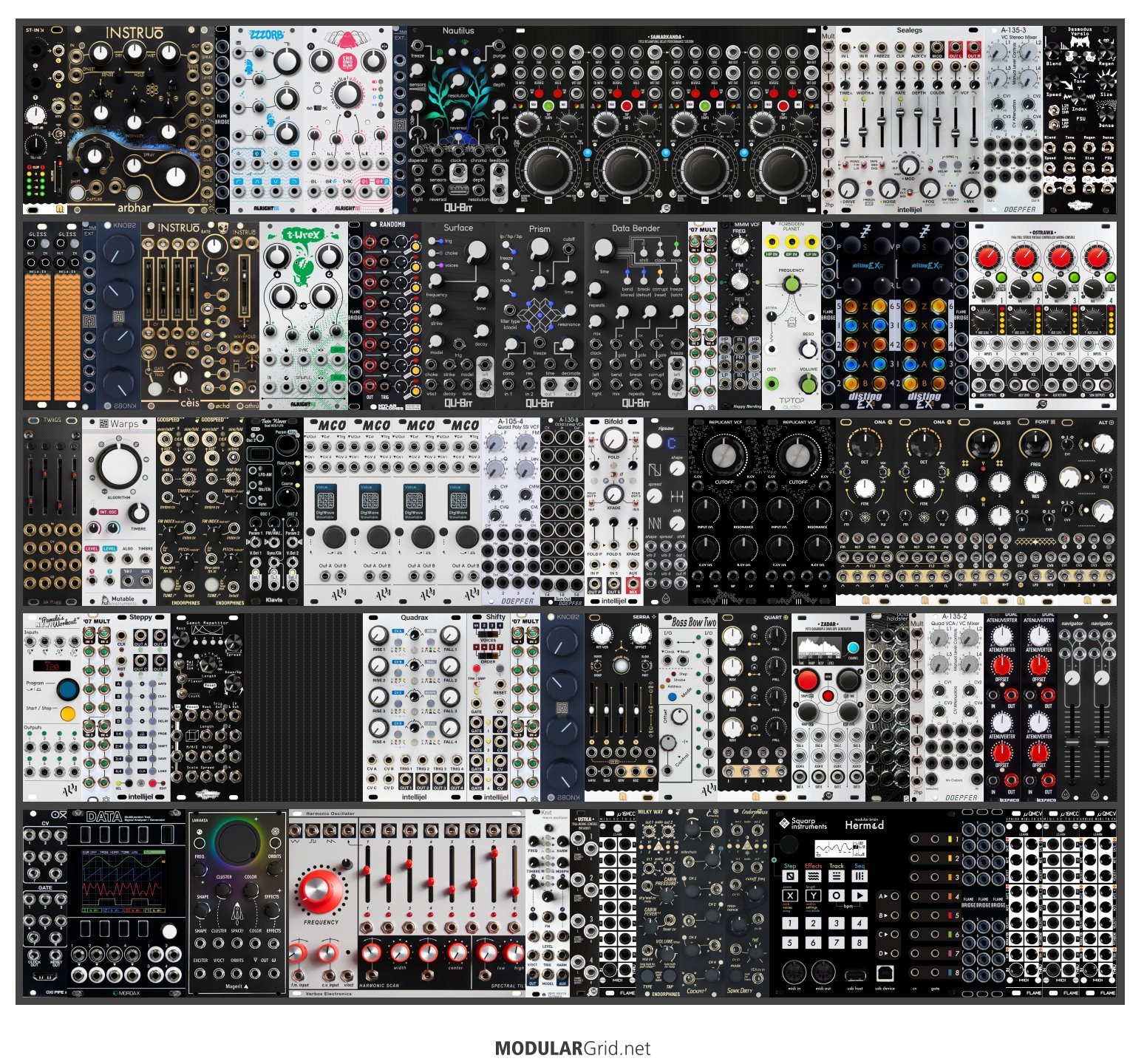Select the Arbhar module

point(134,120)
